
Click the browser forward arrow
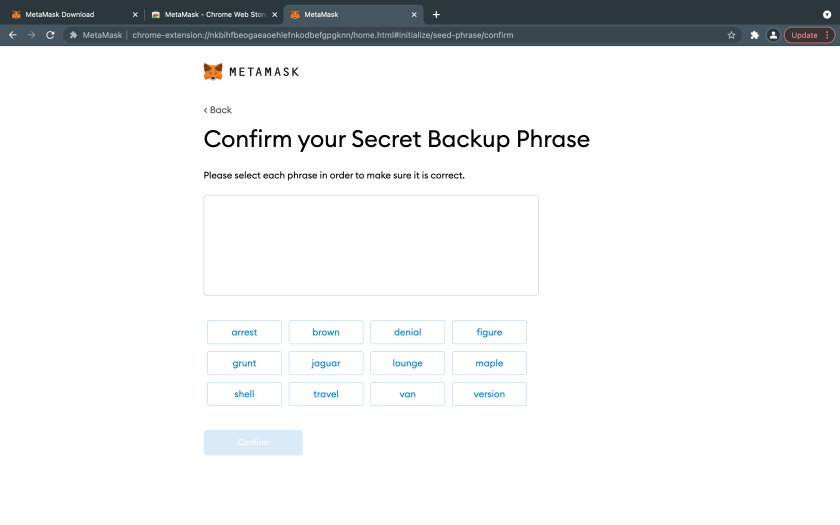point(31,35)
